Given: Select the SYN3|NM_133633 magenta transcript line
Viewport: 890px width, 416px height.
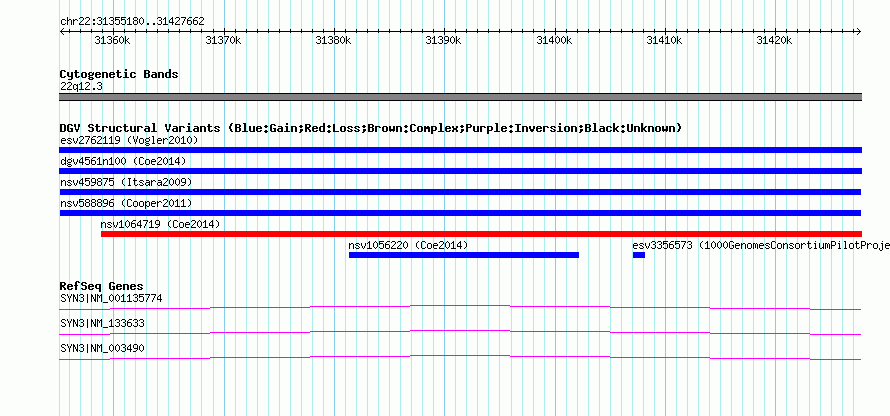Looking at the screenshot, I should (460, 333).
